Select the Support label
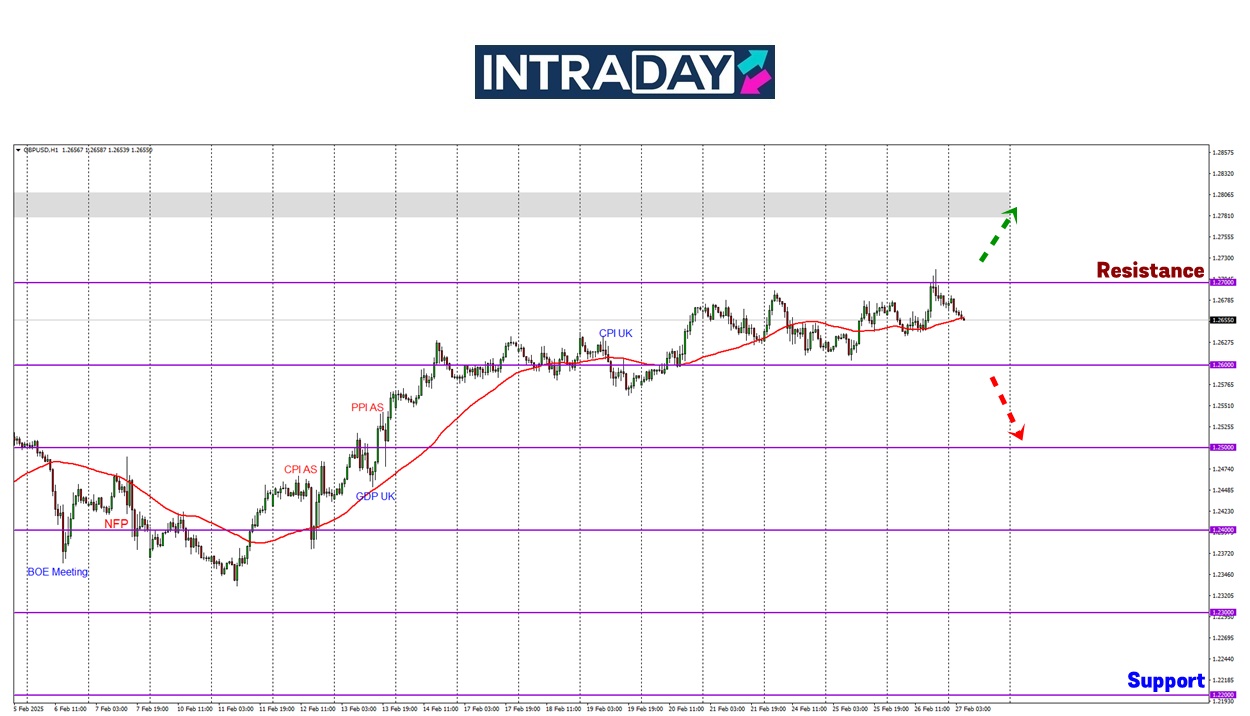The image size is (1250, 716). [1165, 681]
